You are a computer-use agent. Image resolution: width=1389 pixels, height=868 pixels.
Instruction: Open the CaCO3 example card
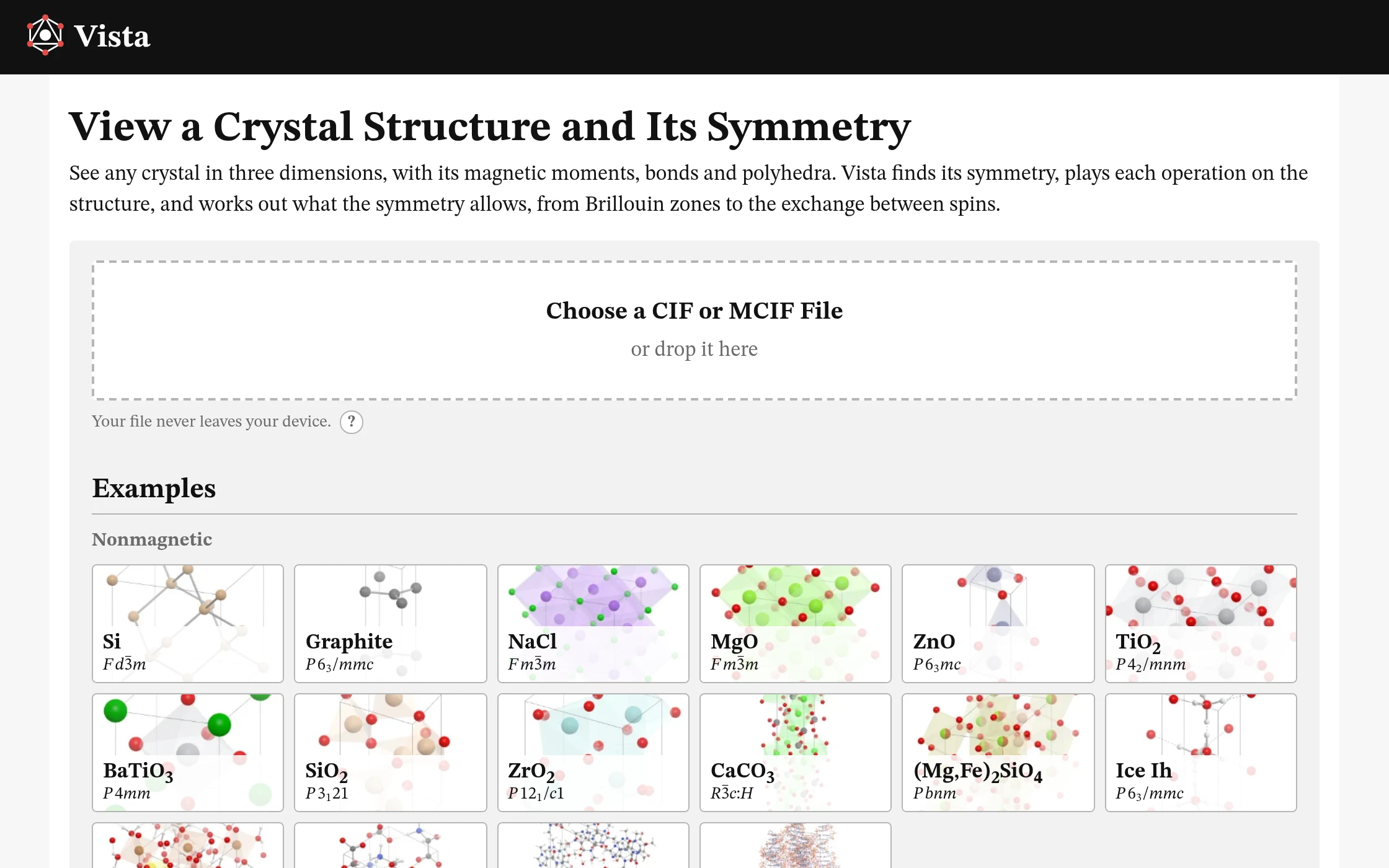796,753
